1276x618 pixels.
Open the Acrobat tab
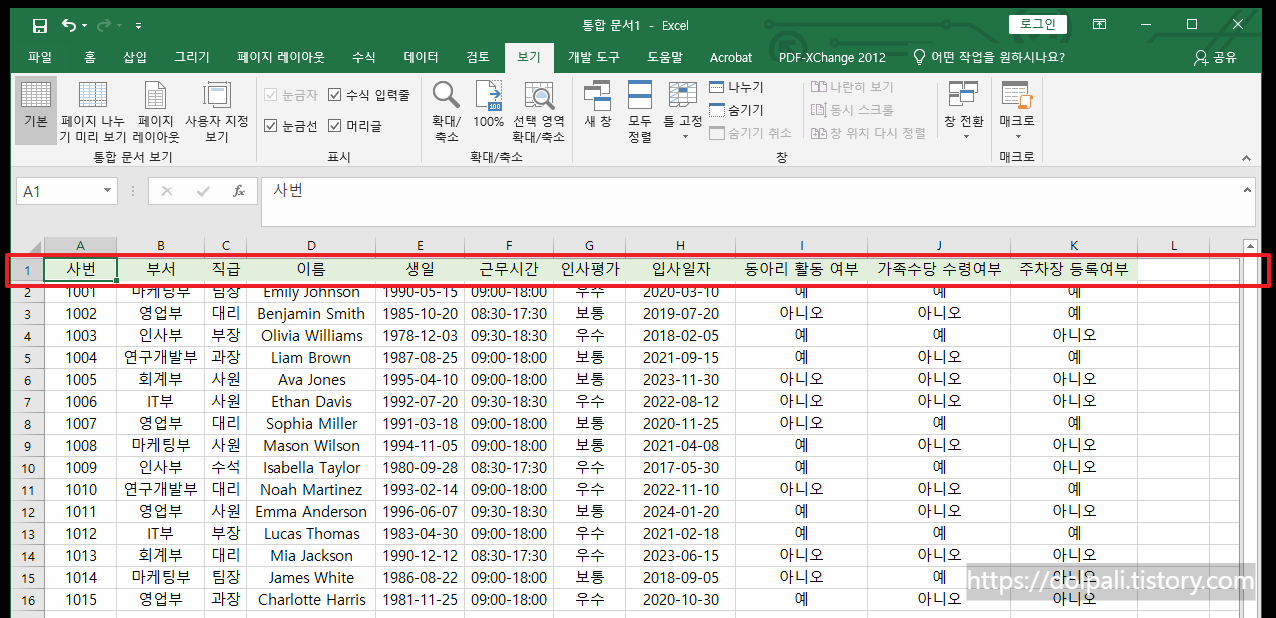click(x=731, y=57)
